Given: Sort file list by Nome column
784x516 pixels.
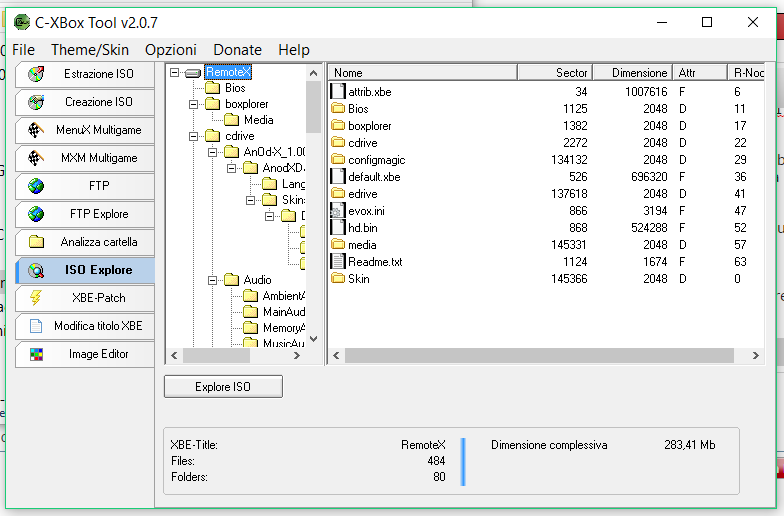Looking at the screenshot, I should point(422,73).
